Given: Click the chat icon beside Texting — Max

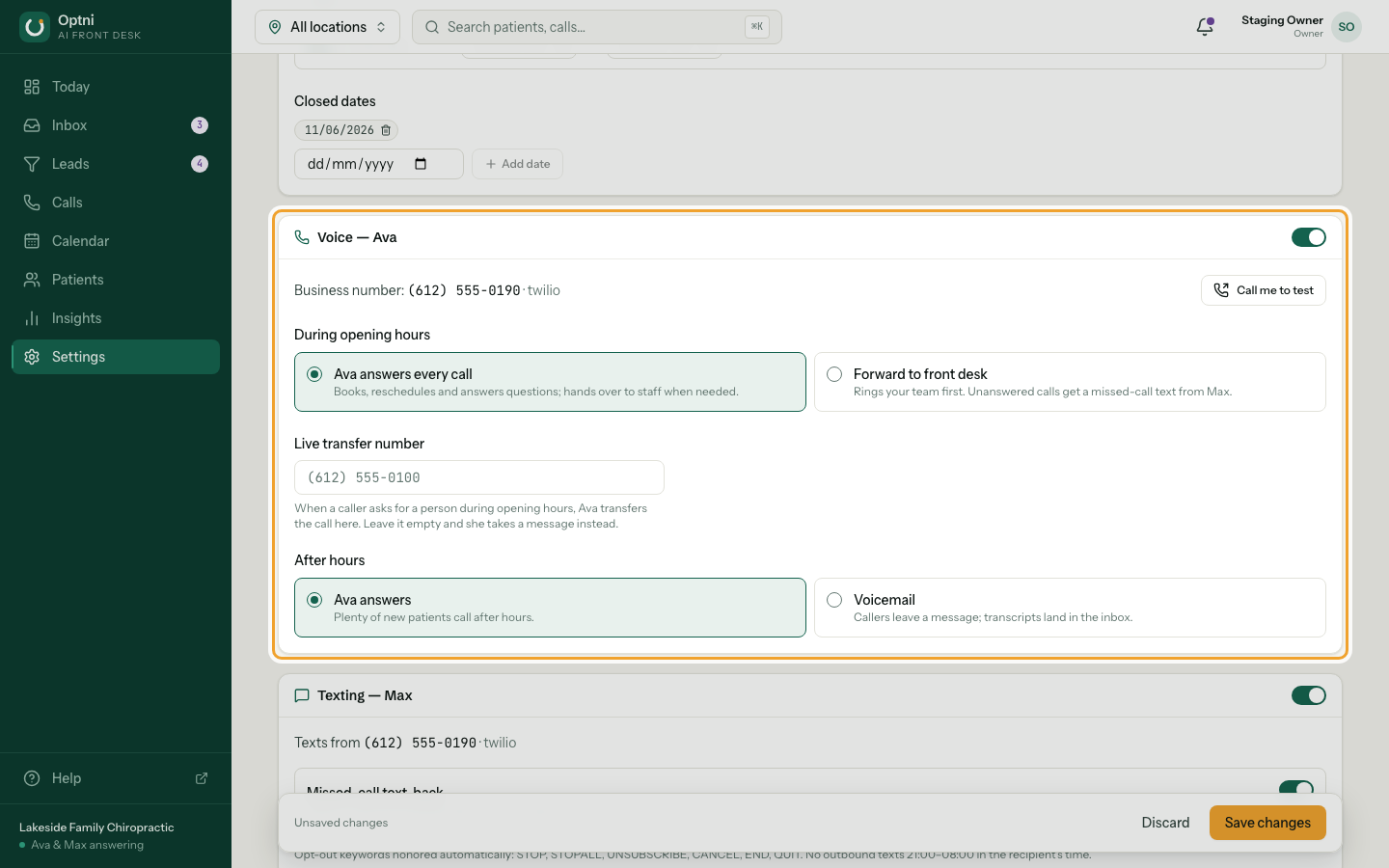Looking at the screenshot, I should (302, 695).
